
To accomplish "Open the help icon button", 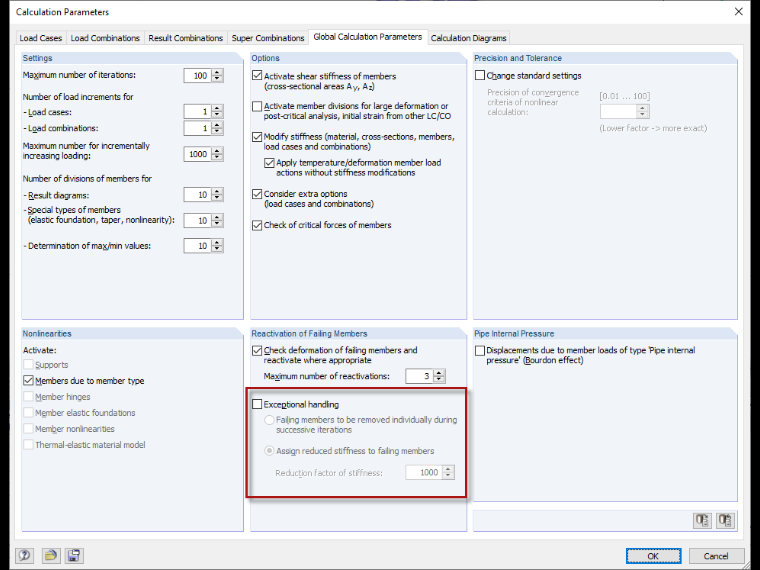I will tap(24, 555).
